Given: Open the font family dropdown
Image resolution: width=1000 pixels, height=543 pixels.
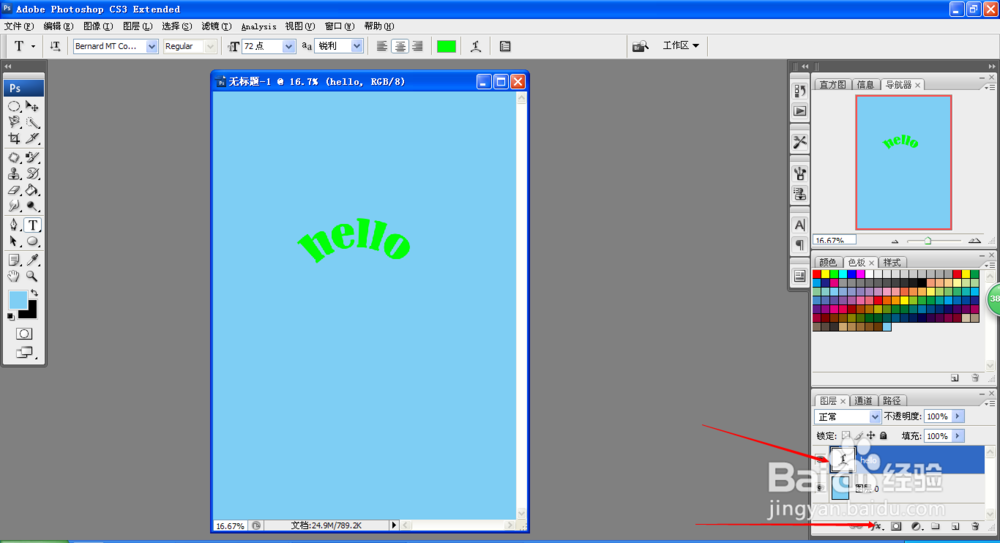Looking at the screenshot, I should (x=151, y=46).
